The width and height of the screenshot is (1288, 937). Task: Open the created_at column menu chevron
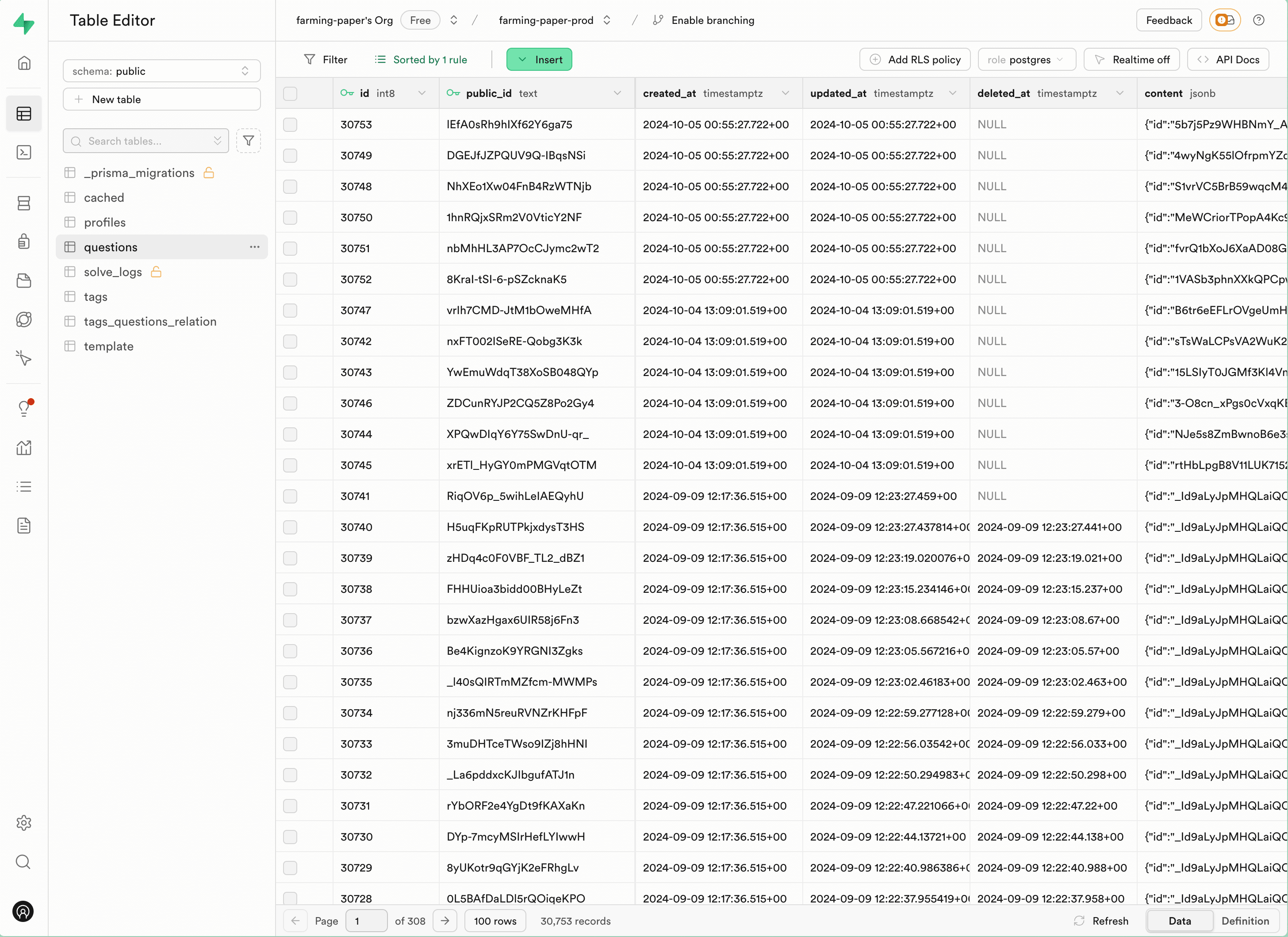point(785,93)
